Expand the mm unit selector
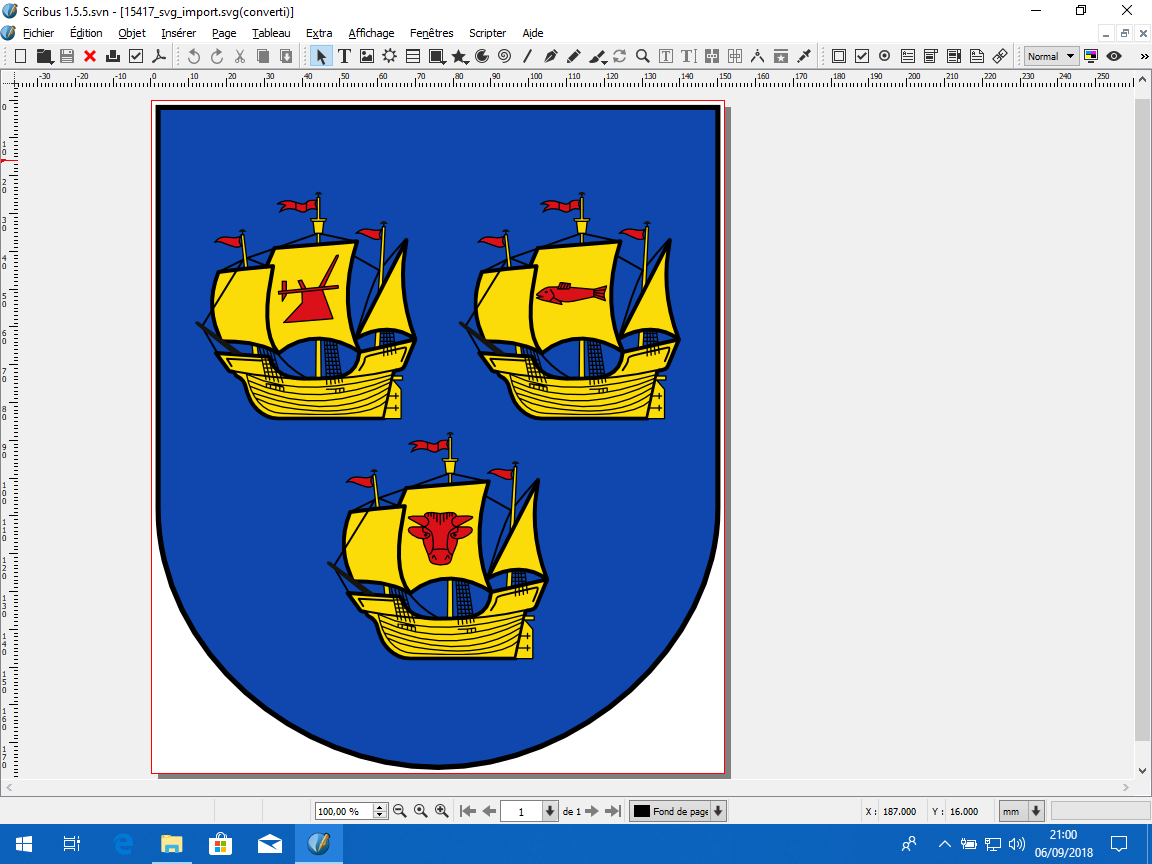The image size is (1152, 864). tap(1036, 811)
